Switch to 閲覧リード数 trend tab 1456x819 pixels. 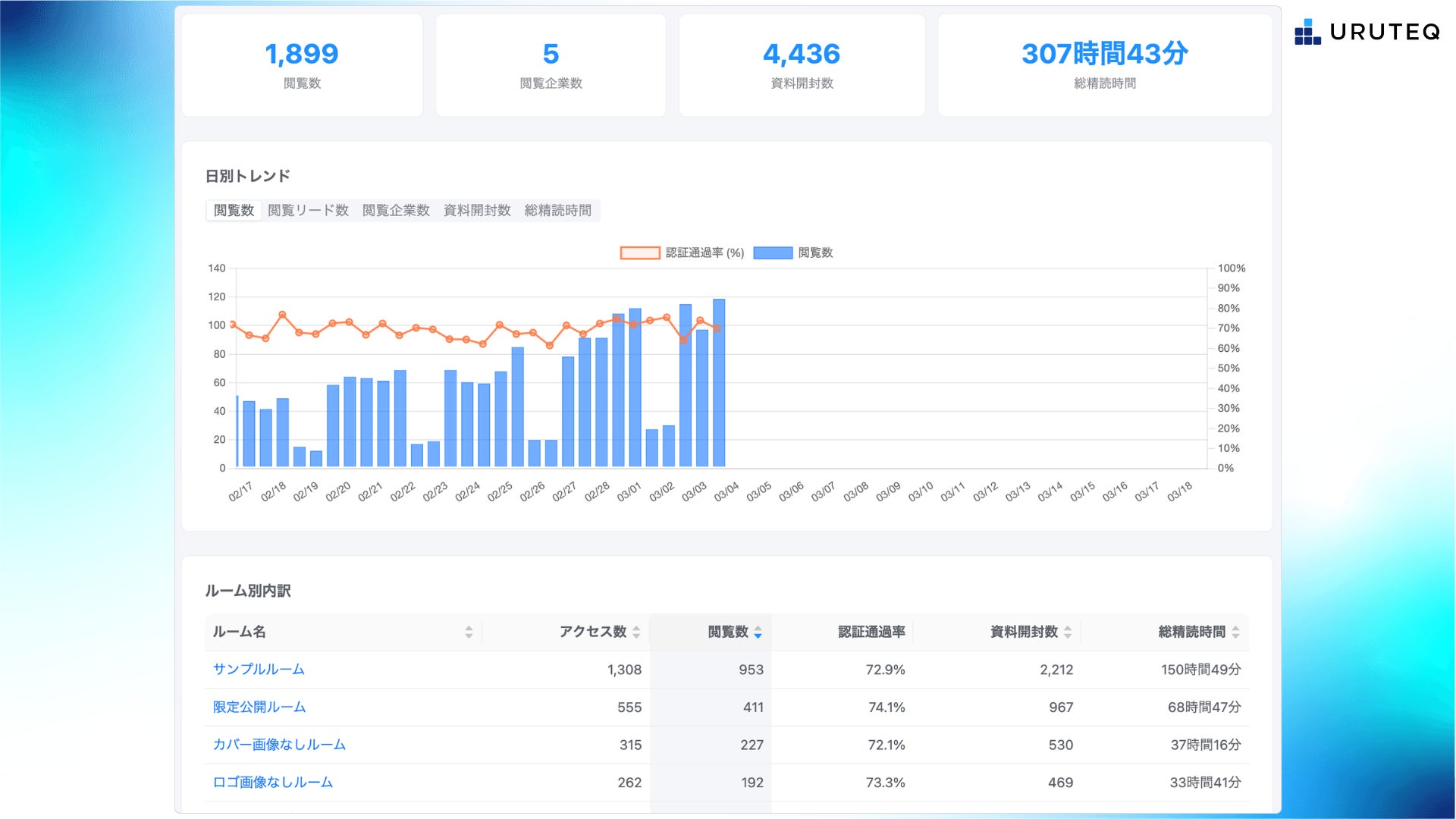pyautogui.click(x=308, y=211)
